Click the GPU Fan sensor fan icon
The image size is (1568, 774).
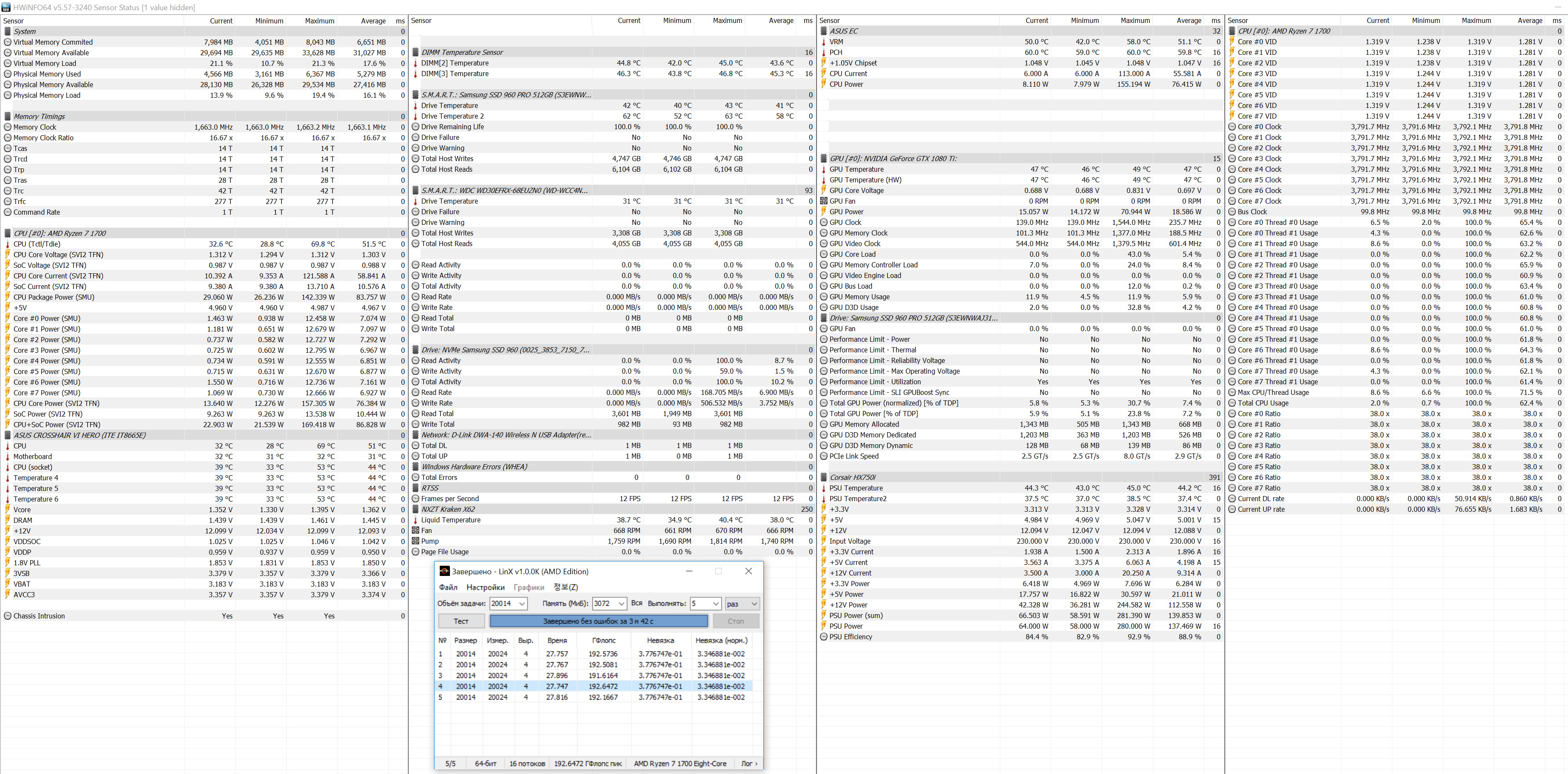[x=824, y=201]
